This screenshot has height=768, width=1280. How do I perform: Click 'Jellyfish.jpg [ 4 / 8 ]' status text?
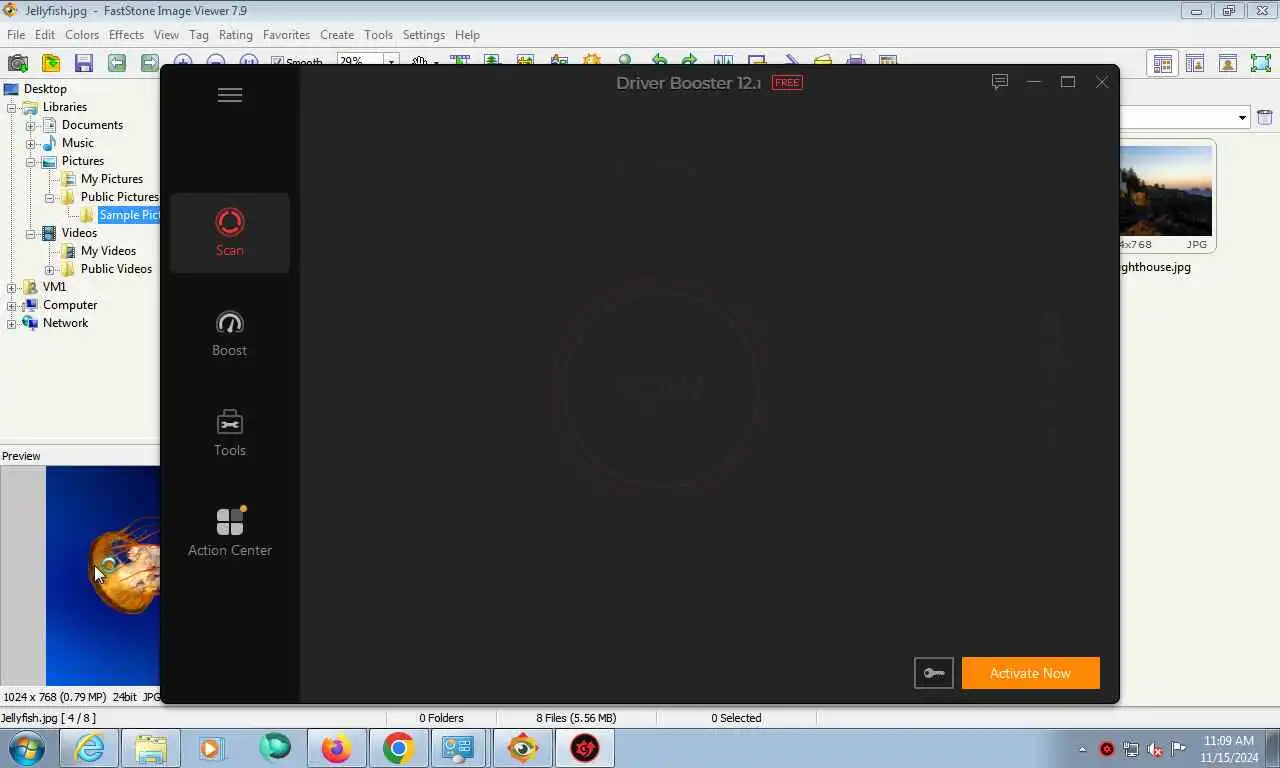(48, 718)
